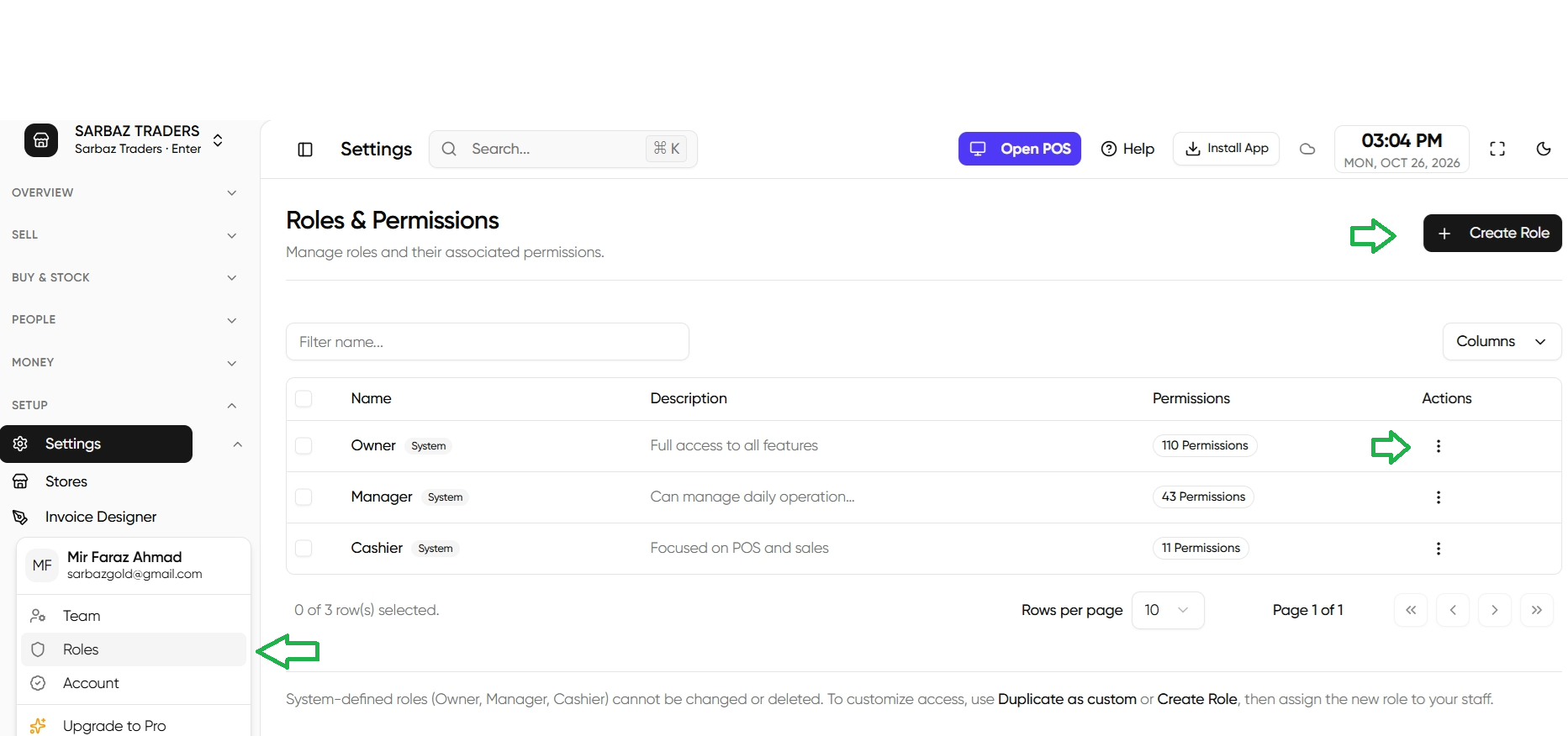Expand the SELL sidebar section
Screen dimensions: 1568x736
(x=124, y=235)
